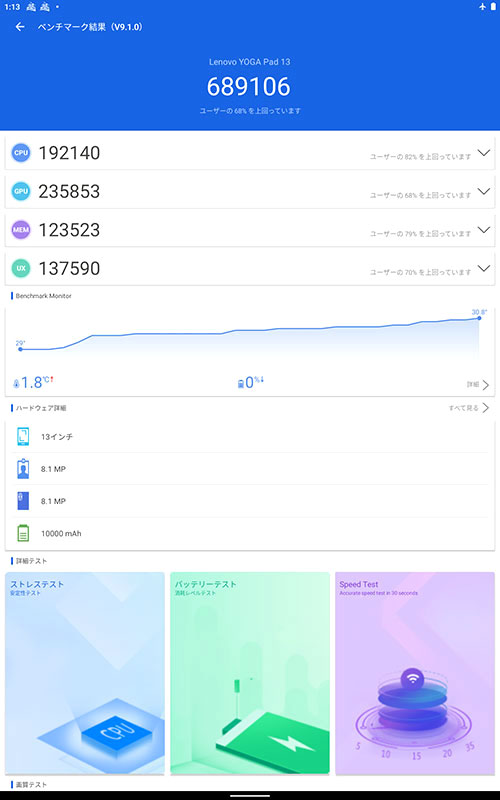Click the GPU score badge icon

point(21,191)
